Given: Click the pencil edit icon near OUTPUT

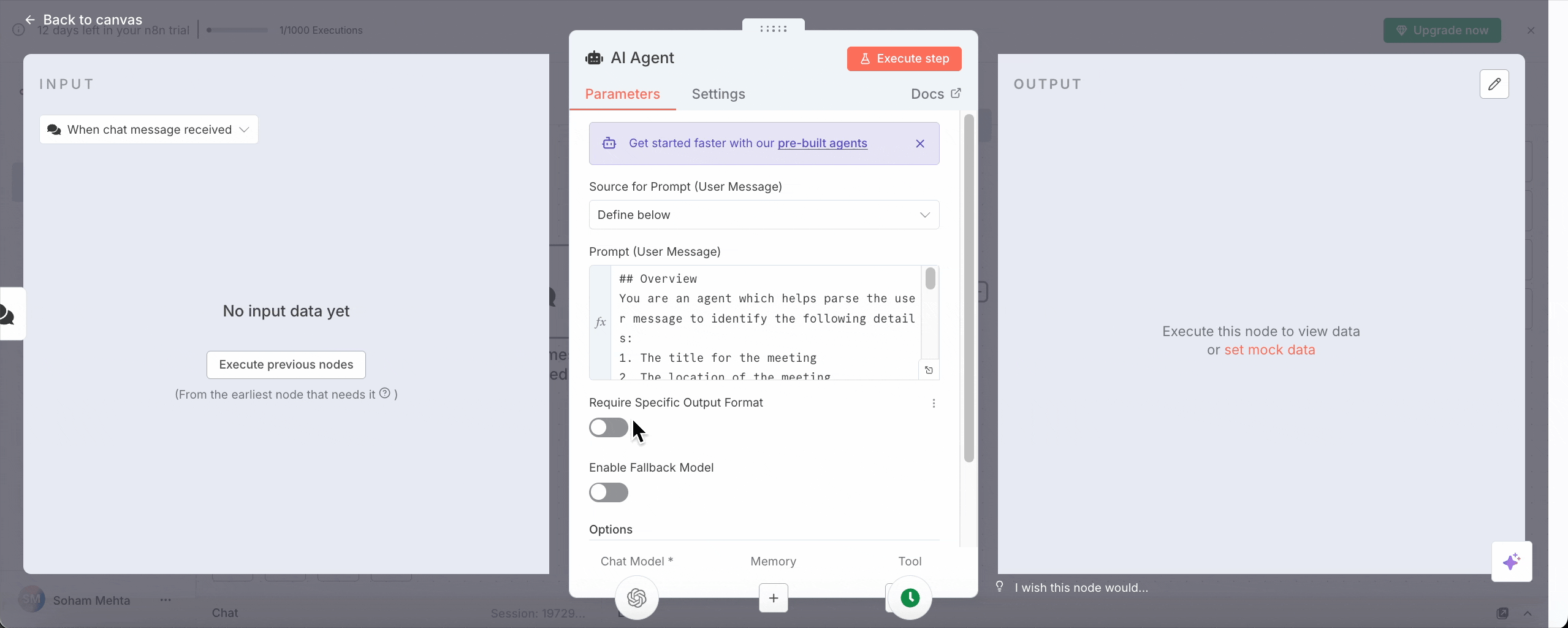Looking at the screenshot, I should point(1494,84).
